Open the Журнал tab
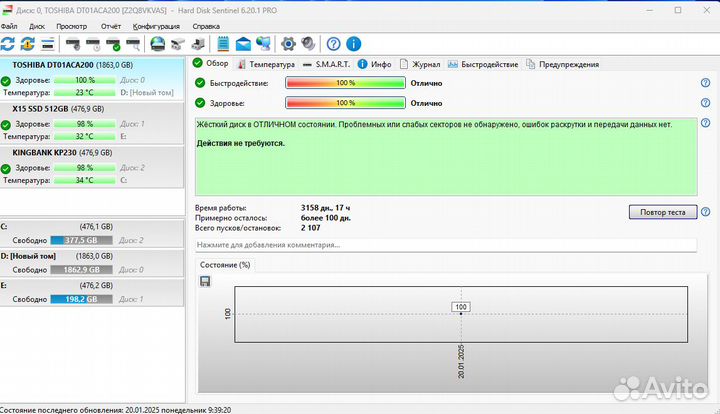This screenshot has height=414, width=720. [x=426, y=64]
